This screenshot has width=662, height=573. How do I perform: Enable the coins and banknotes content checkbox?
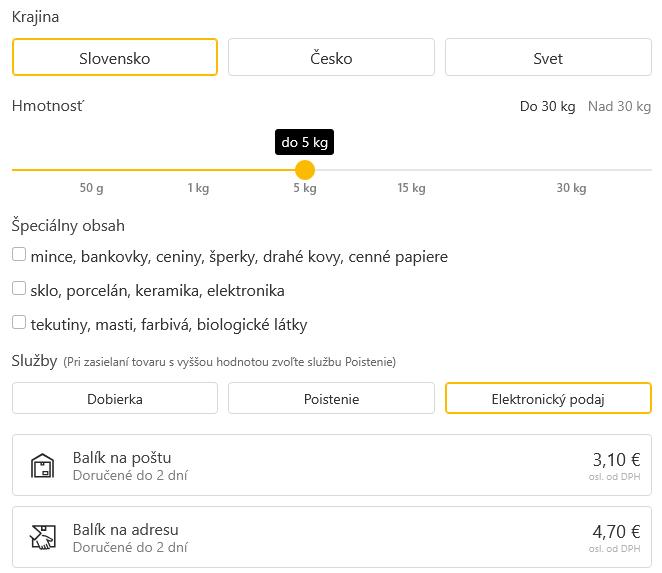click(19, 255)
